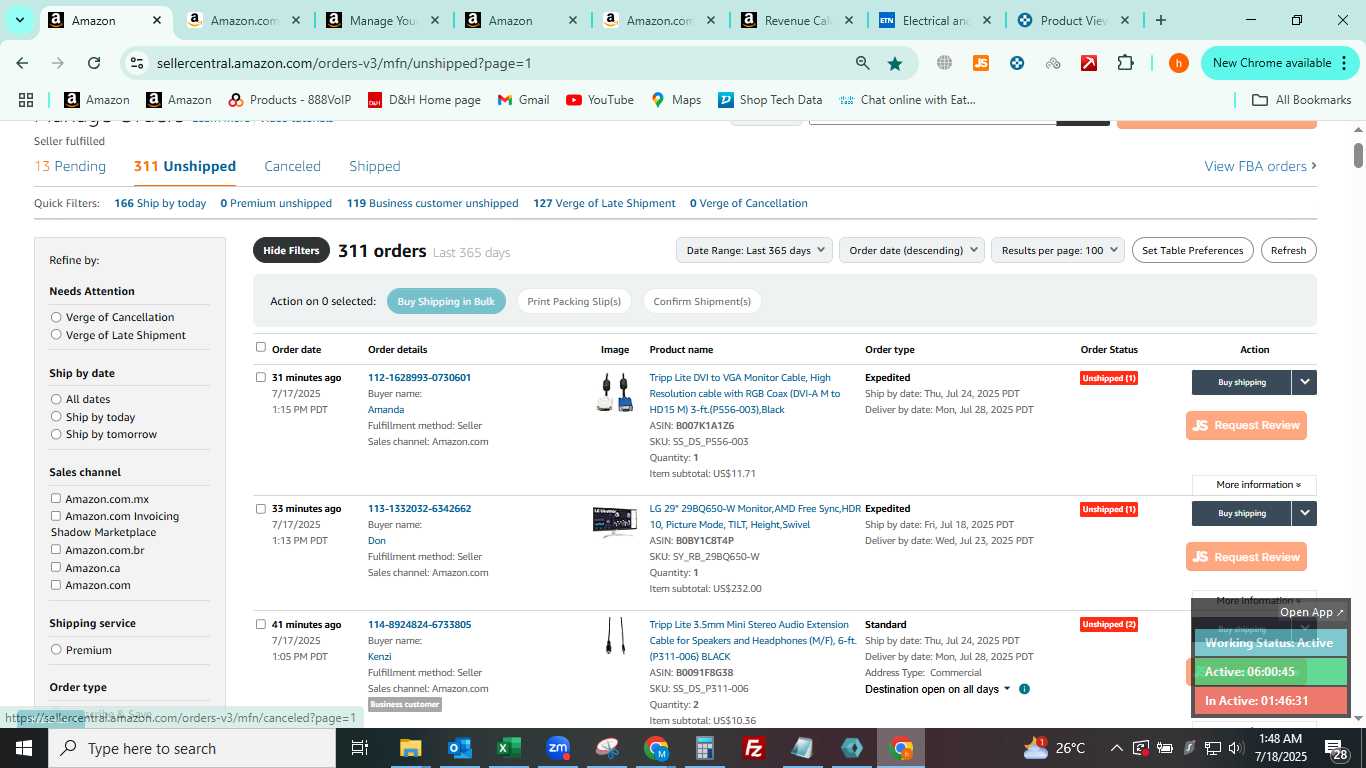
Task: Click Buy Shipping in Bulk button
Action: (446, 301)
